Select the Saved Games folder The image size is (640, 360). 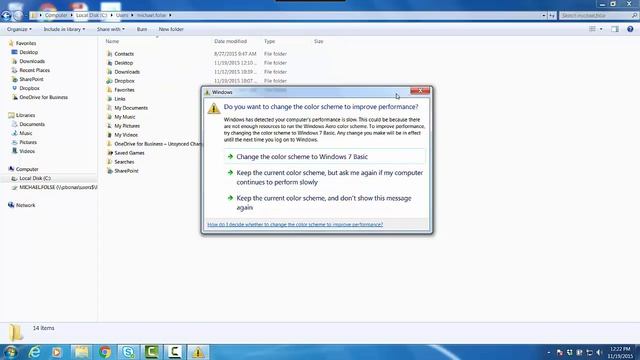pyautogui.click(x=129, y=153)
